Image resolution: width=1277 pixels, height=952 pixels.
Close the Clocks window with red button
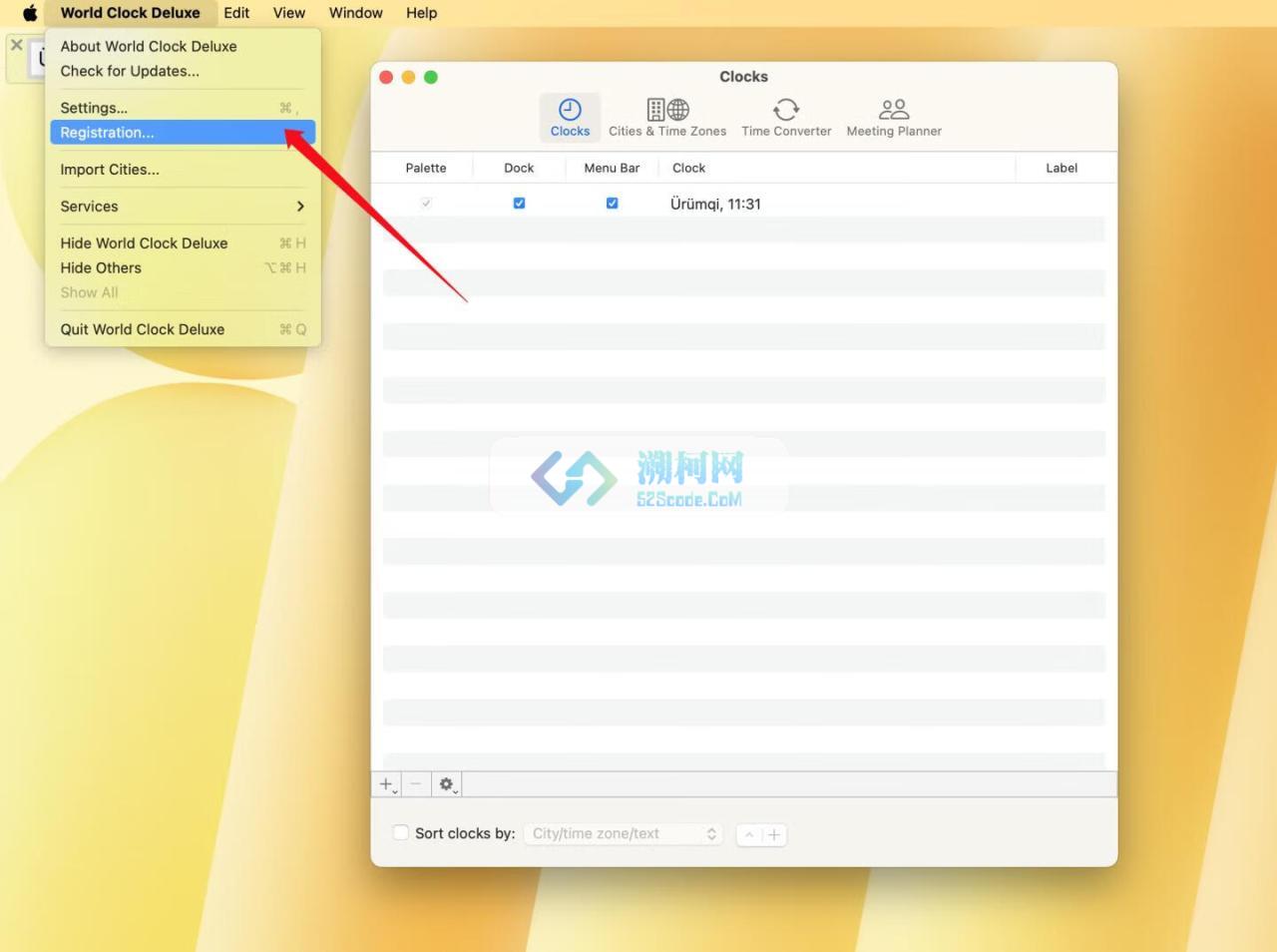click(x=386, y=77)
